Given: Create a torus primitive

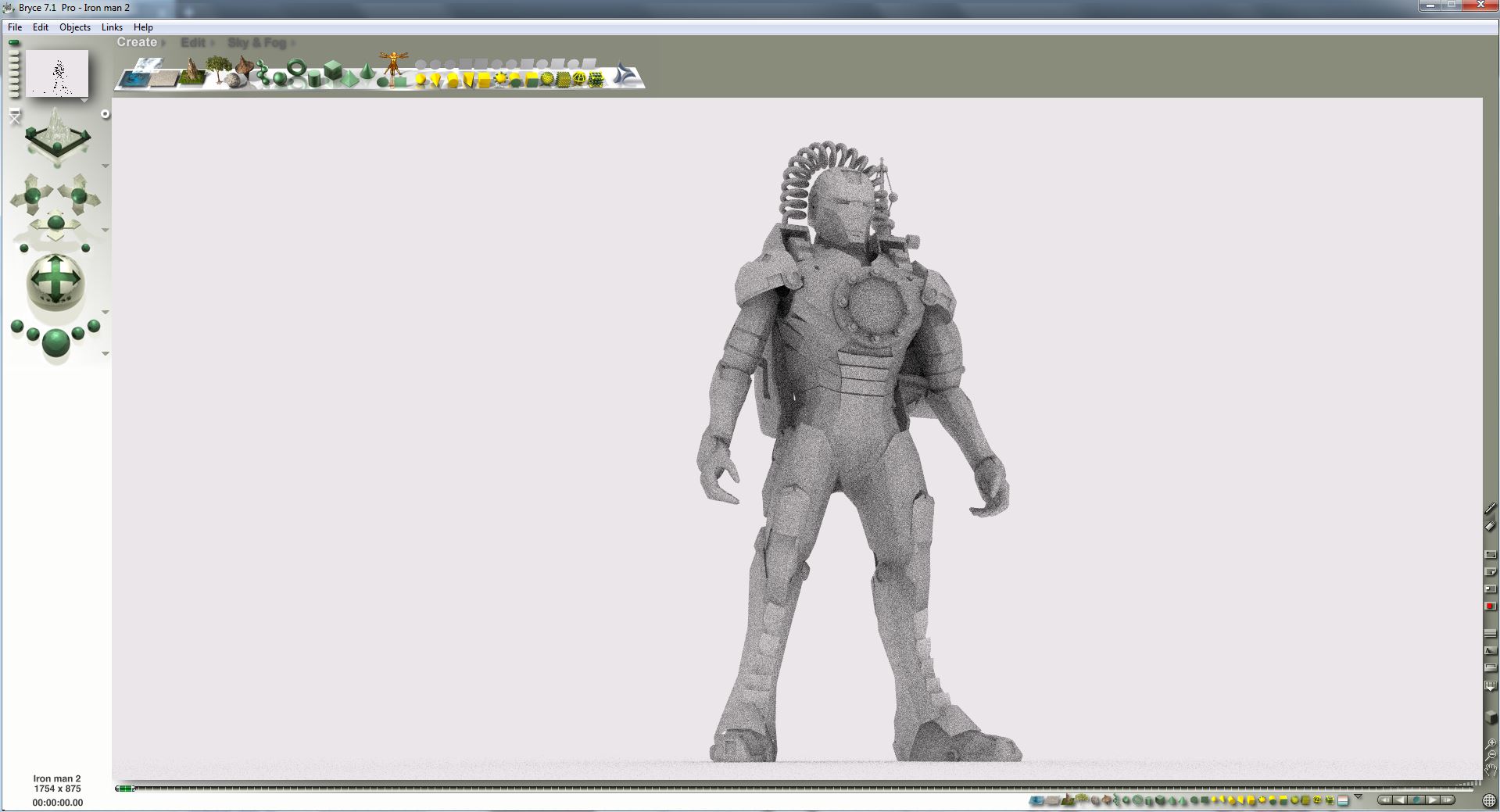Looking at the screenshot, I should tap(296, 67).
